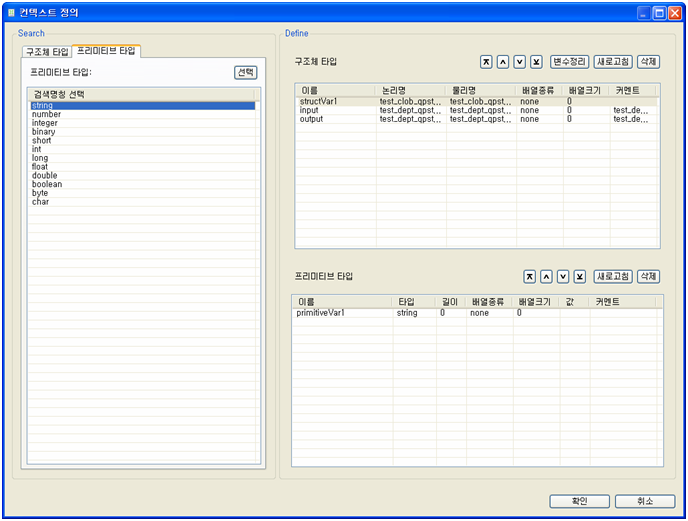Click test_clob_qpst logical name of structVar1
Screen dimensions: 688x521
[410, 101]
